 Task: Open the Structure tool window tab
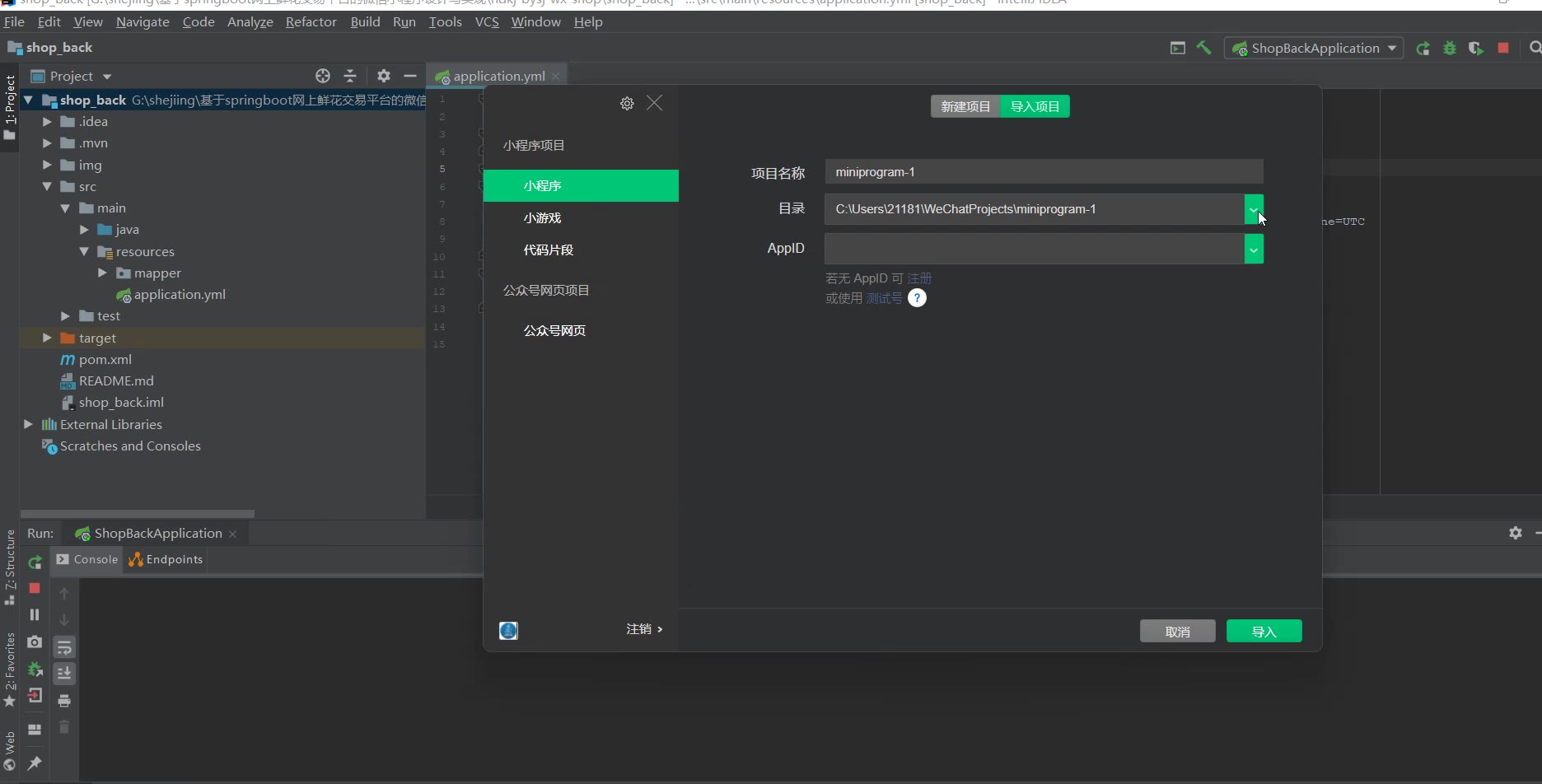click(x=10, y=567)
